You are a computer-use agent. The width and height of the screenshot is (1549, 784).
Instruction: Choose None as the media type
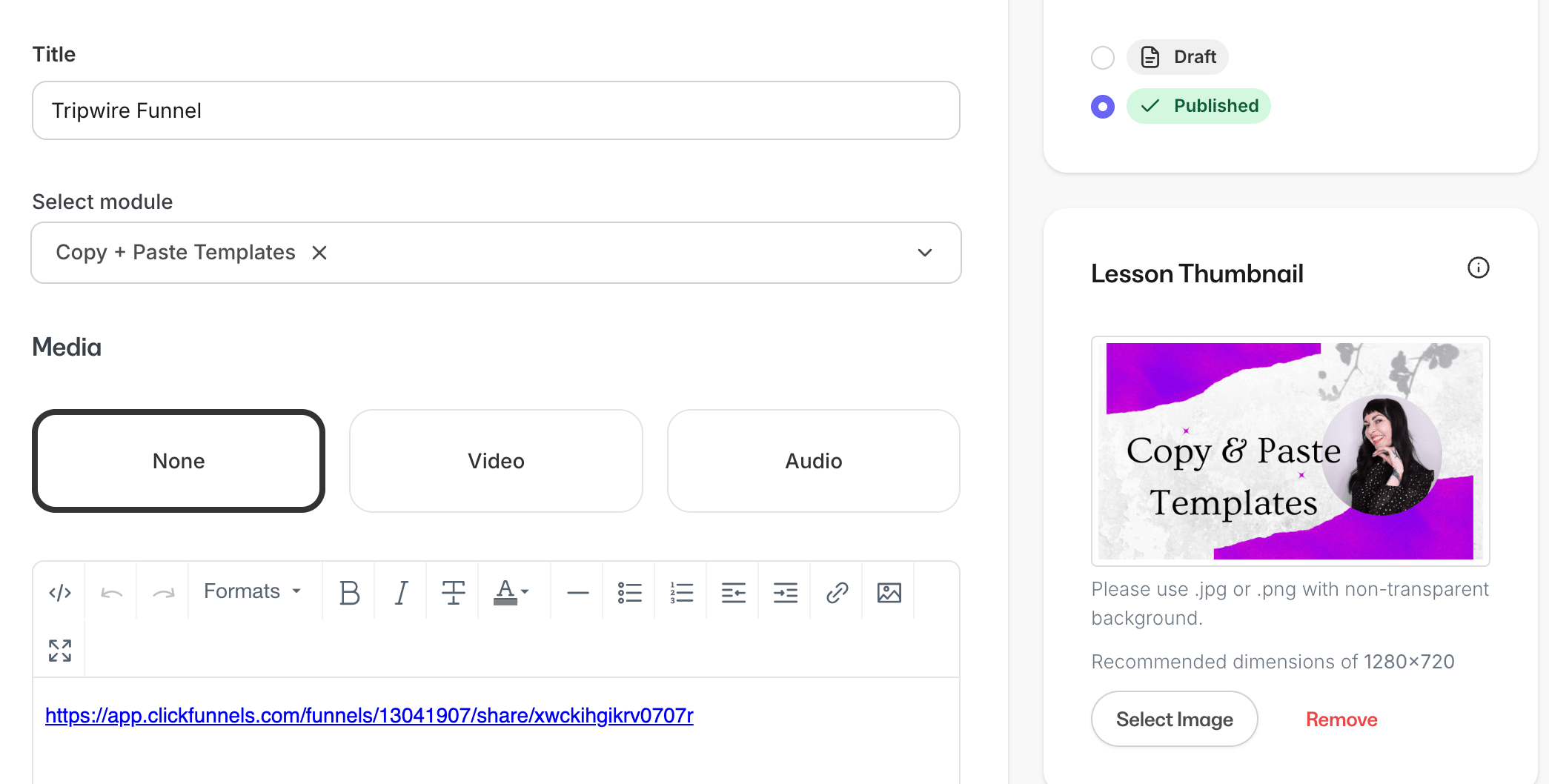[x=179, y=461]
